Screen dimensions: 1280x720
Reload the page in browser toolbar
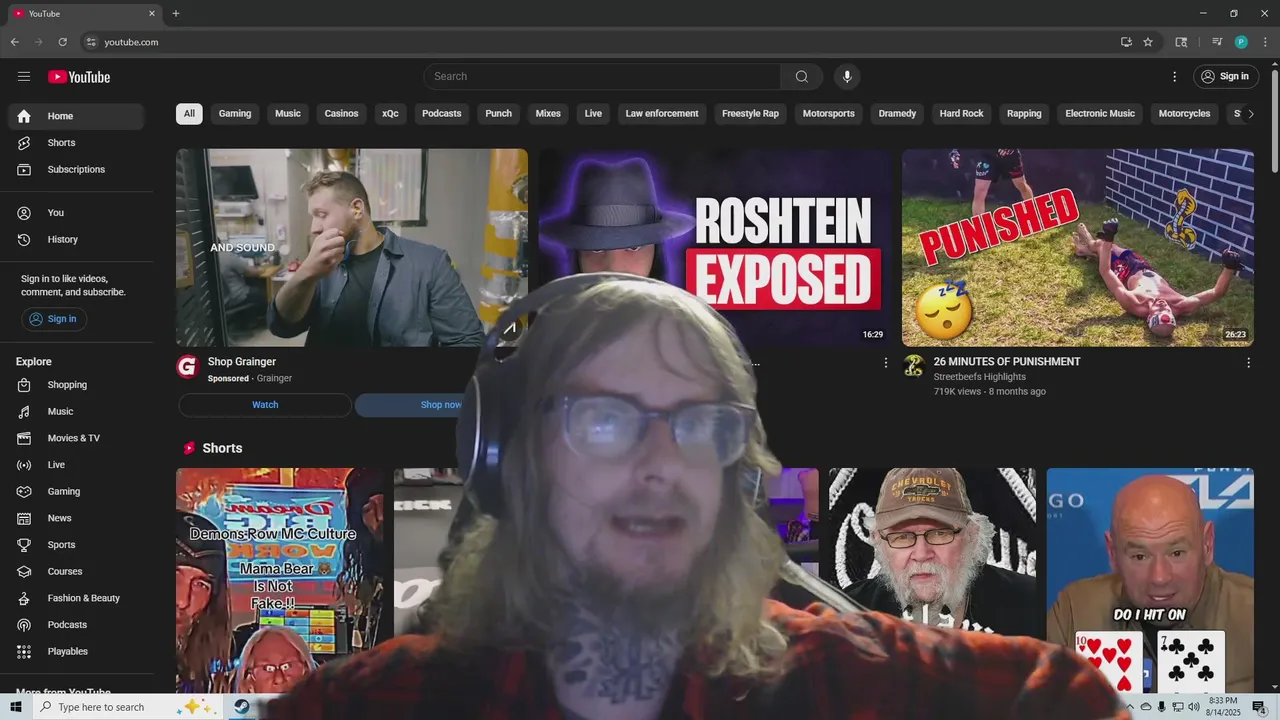(62, 42)
